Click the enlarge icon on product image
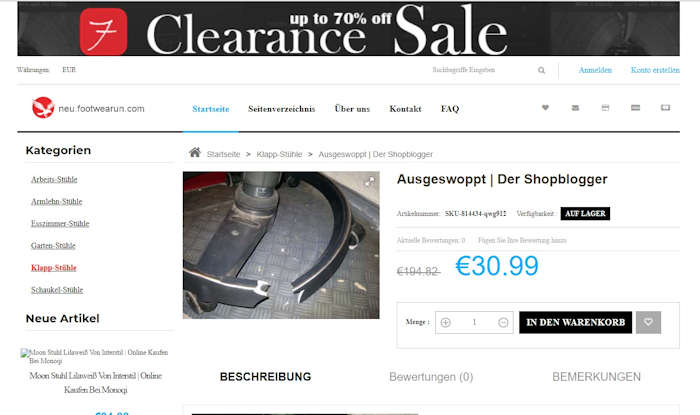Image resolution: width=700 pixels, height=415 pixels. pos(370,181)
